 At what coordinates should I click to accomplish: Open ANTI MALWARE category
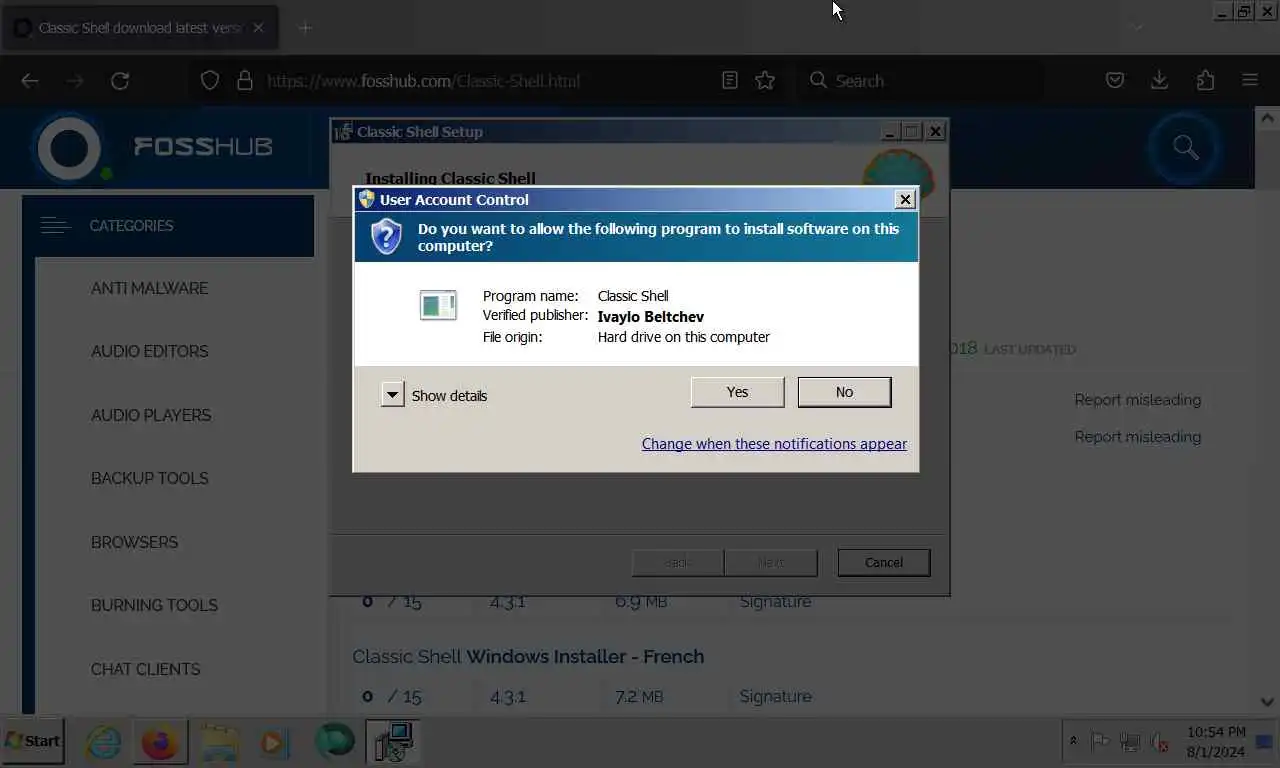(150, 288)
